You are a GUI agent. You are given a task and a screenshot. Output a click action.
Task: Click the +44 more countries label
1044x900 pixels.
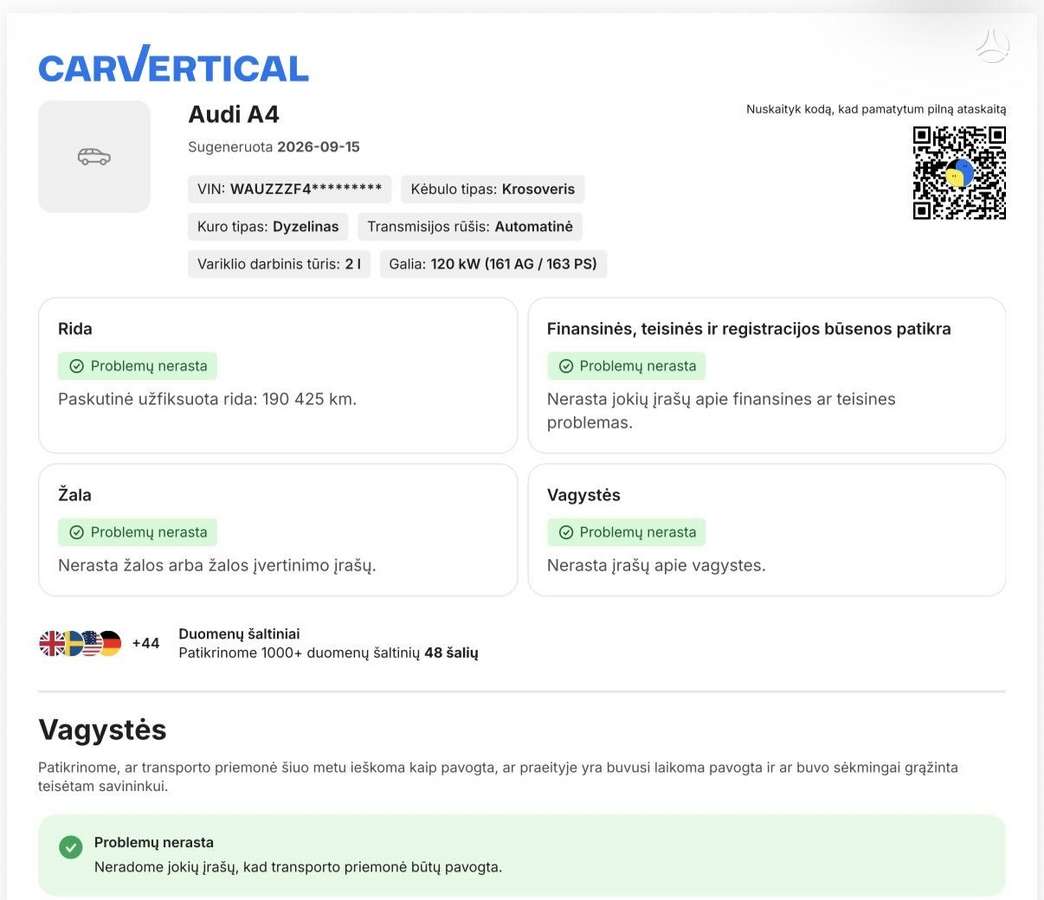[146, 643]
